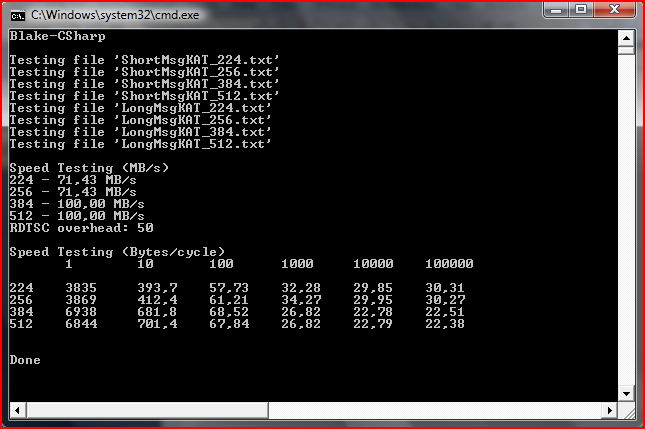The width and height of the screenshot is (645, 429).
Task: Click the '256 - 71,43 MB/s' line
Action: click(x=73, y=192)
